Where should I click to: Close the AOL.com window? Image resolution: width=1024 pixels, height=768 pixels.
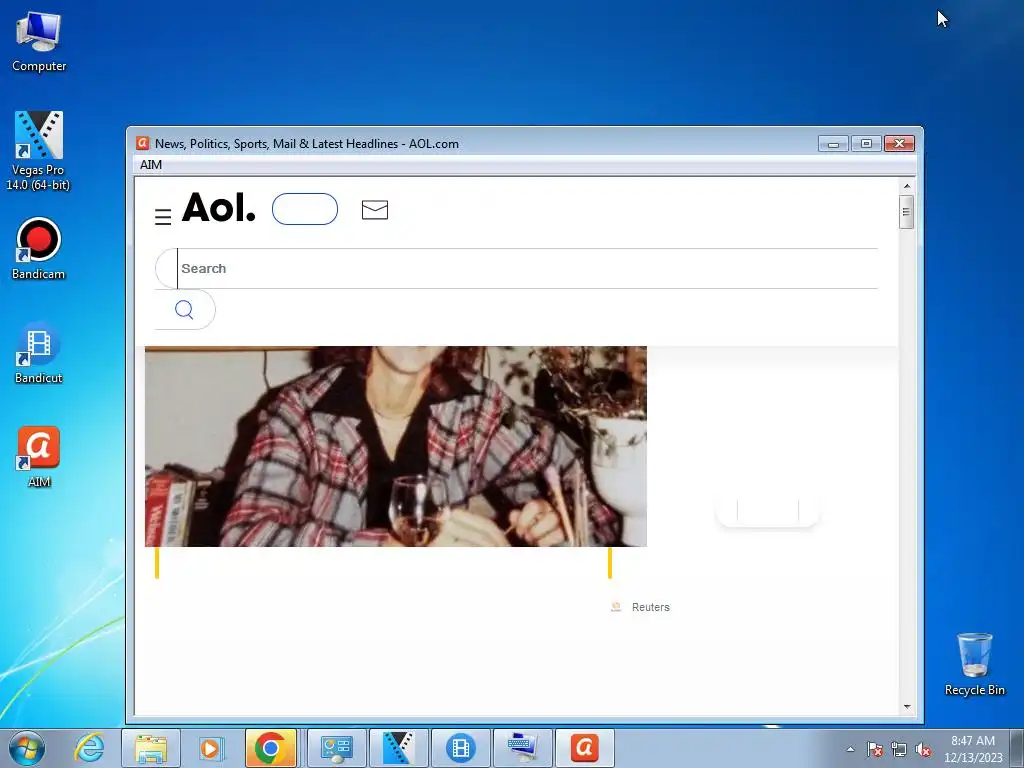point(899,144)
